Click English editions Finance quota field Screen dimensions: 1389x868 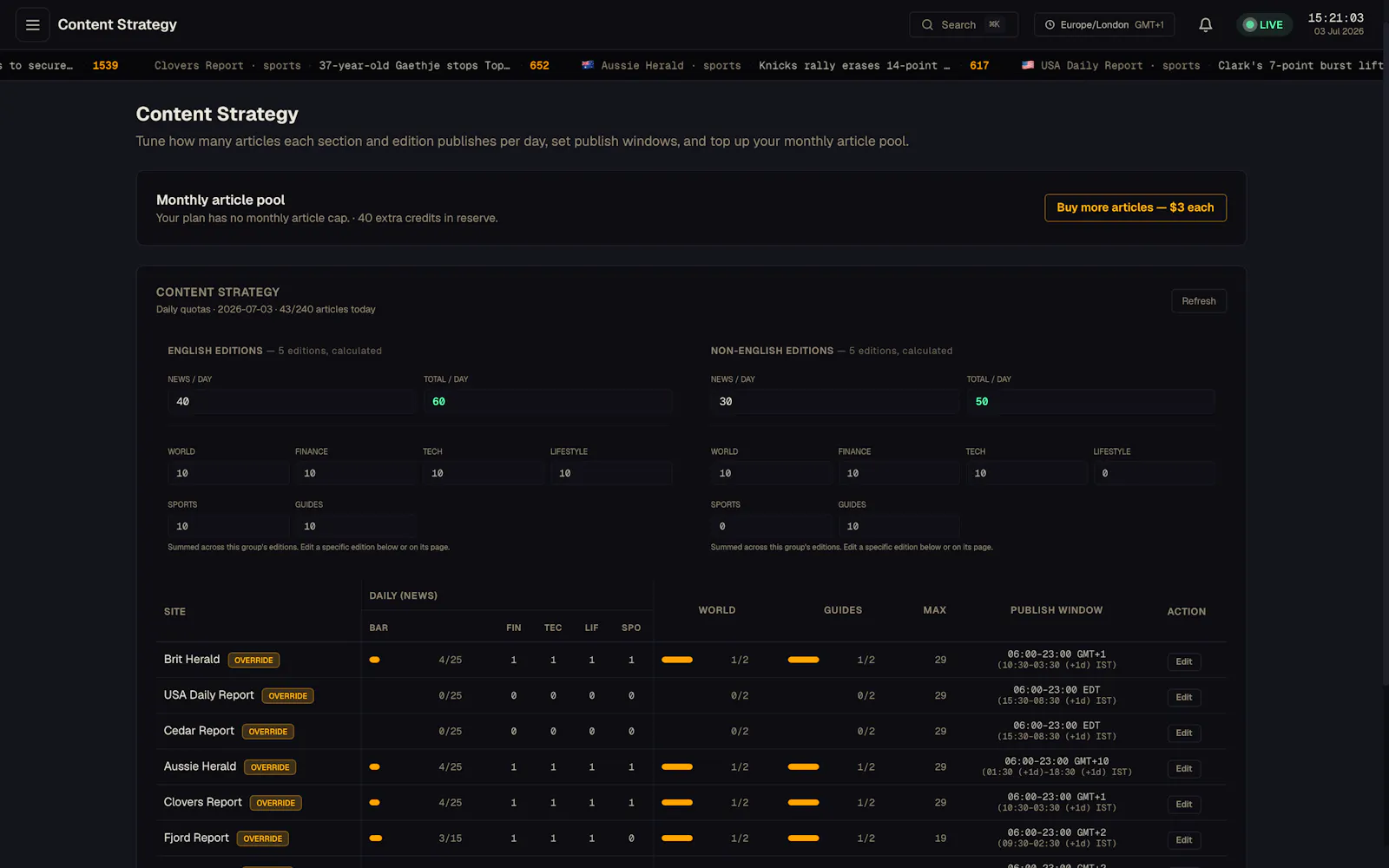[356, 473]
